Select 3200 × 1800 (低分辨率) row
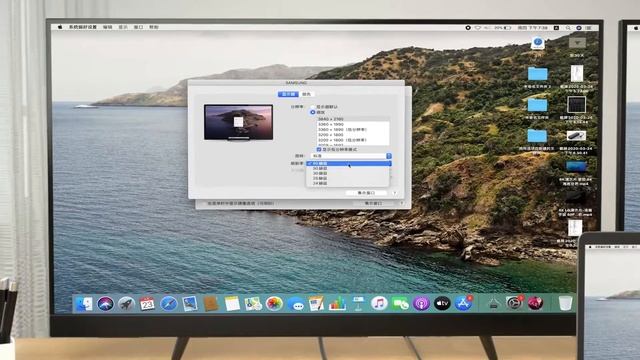 [x=353, y=140]
